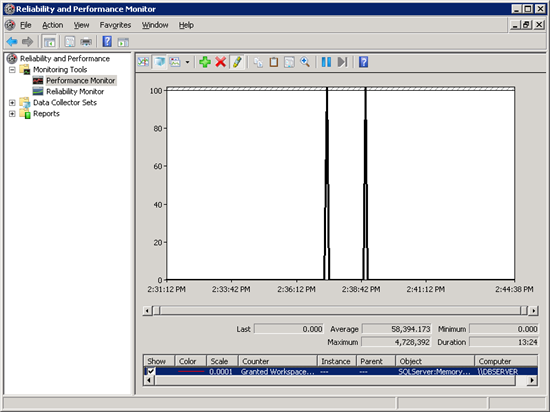Open the Favorites menu
550x412 pixels.
115,25
